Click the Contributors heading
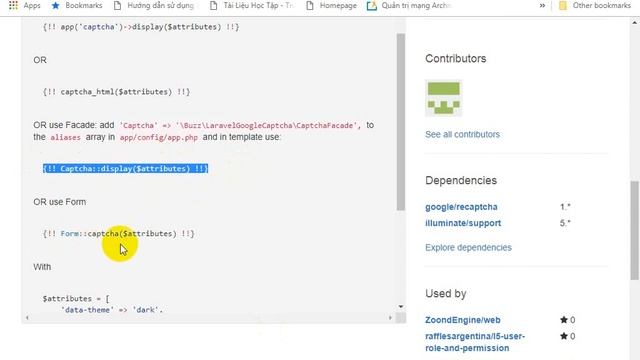The width and height of the screenshot is (640, 360). tap(456, 58)
